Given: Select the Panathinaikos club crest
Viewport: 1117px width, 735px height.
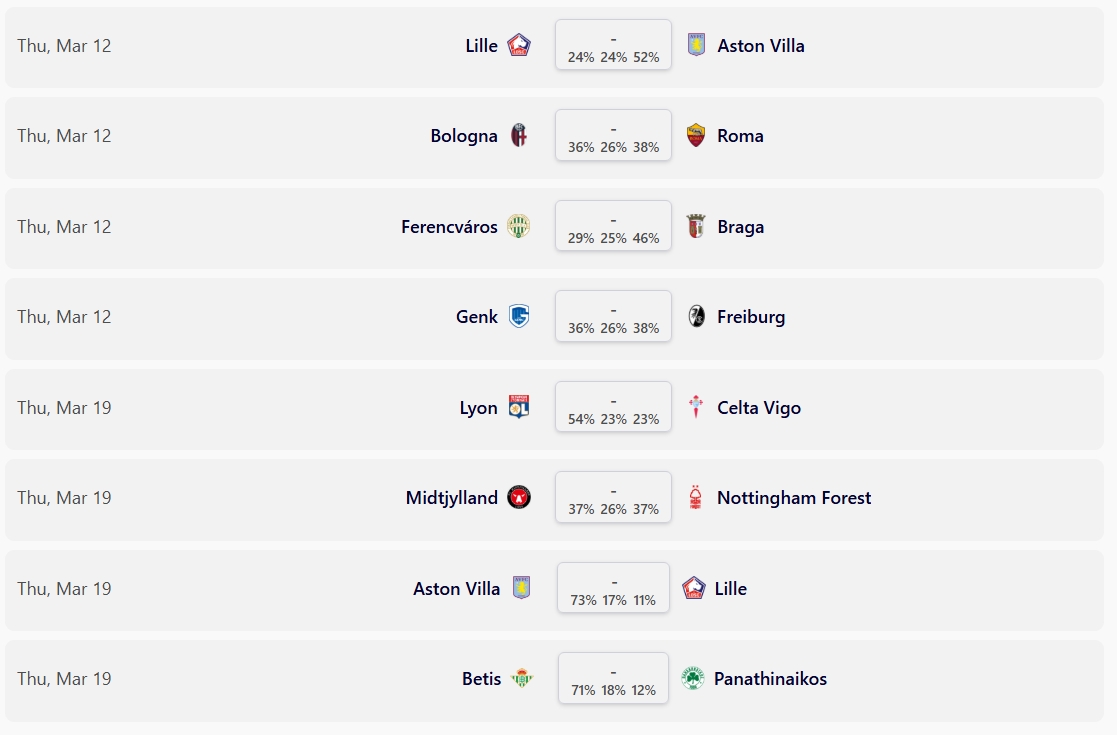Looking at the screenshot, I should [693, 679].
